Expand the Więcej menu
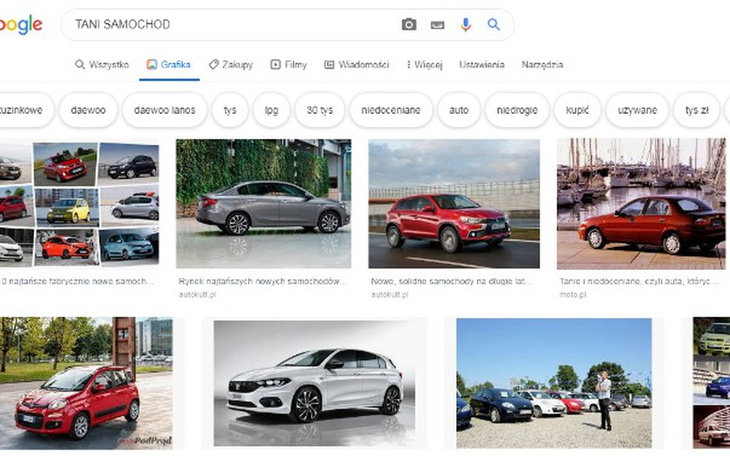Screen dimensions: 730x456 coord(424,64)
